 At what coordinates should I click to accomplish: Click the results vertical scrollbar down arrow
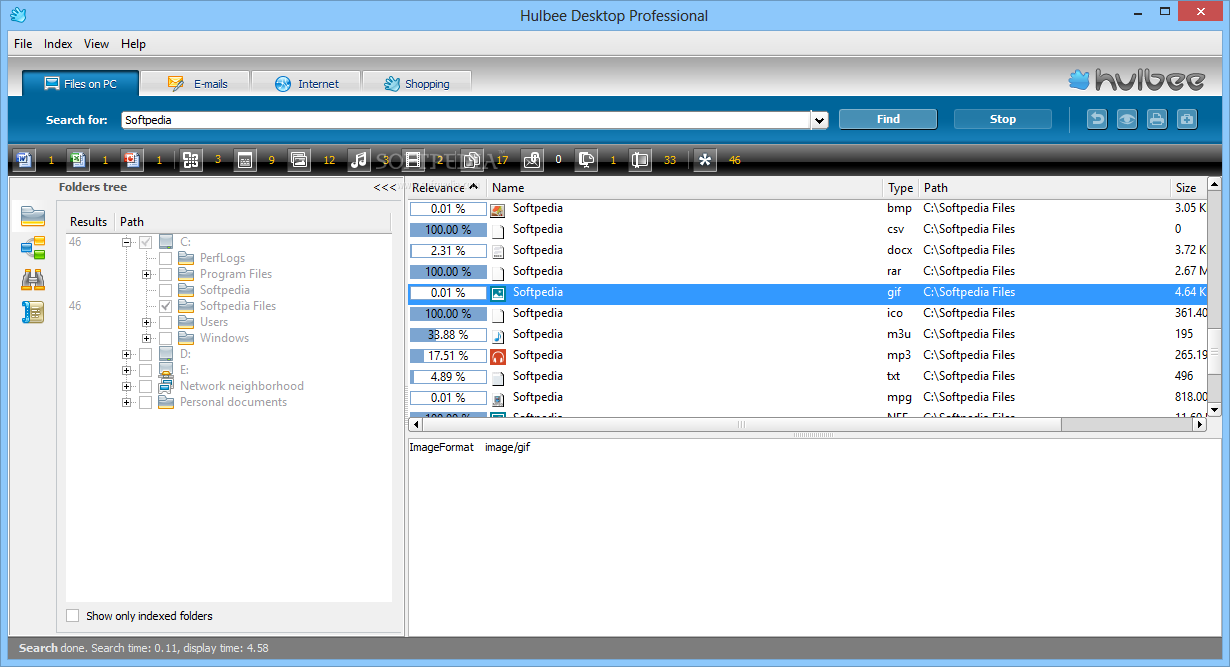click(x=1214, y=410)
